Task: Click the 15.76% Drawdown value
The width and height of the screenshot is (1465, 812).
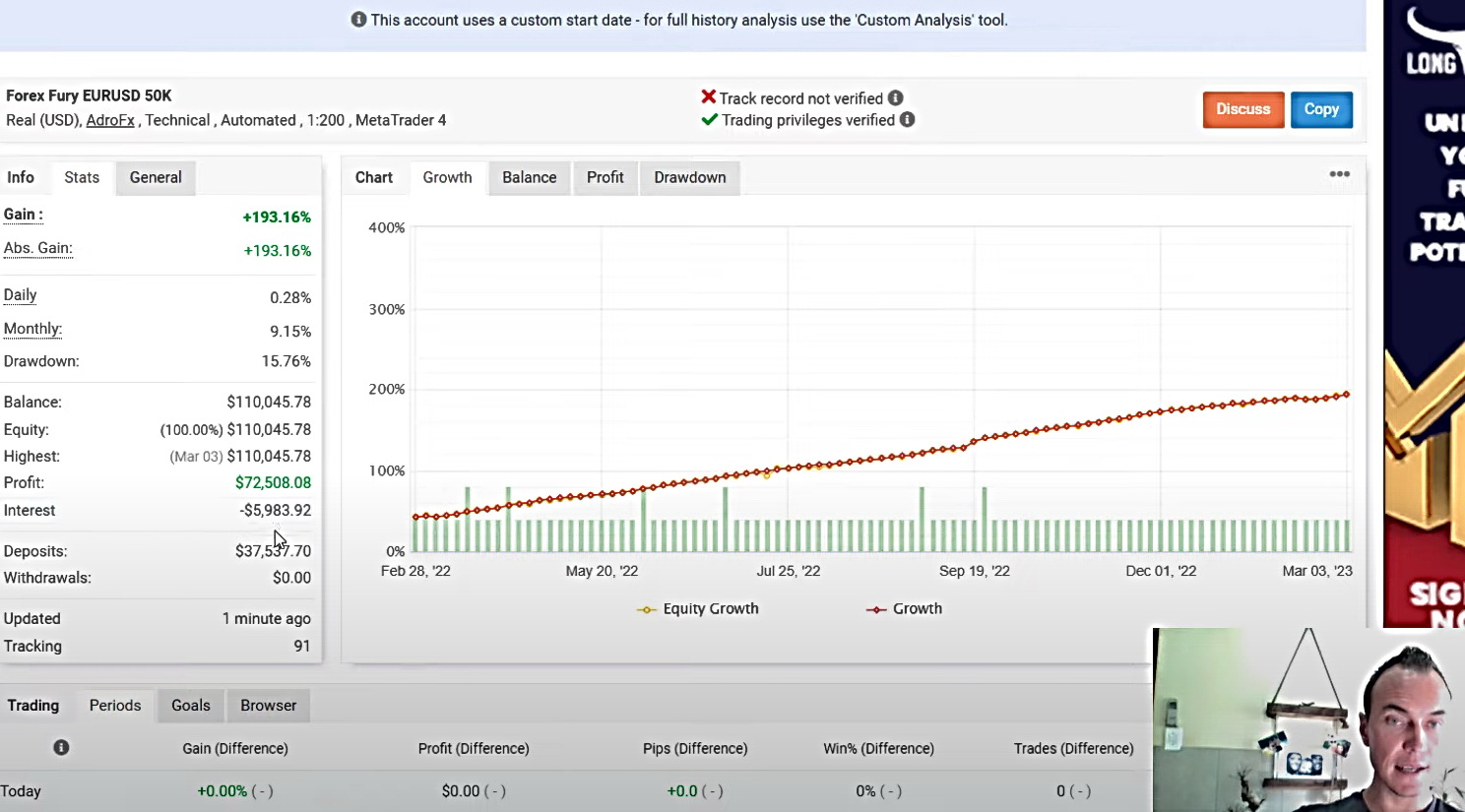Action: [286, 361]
